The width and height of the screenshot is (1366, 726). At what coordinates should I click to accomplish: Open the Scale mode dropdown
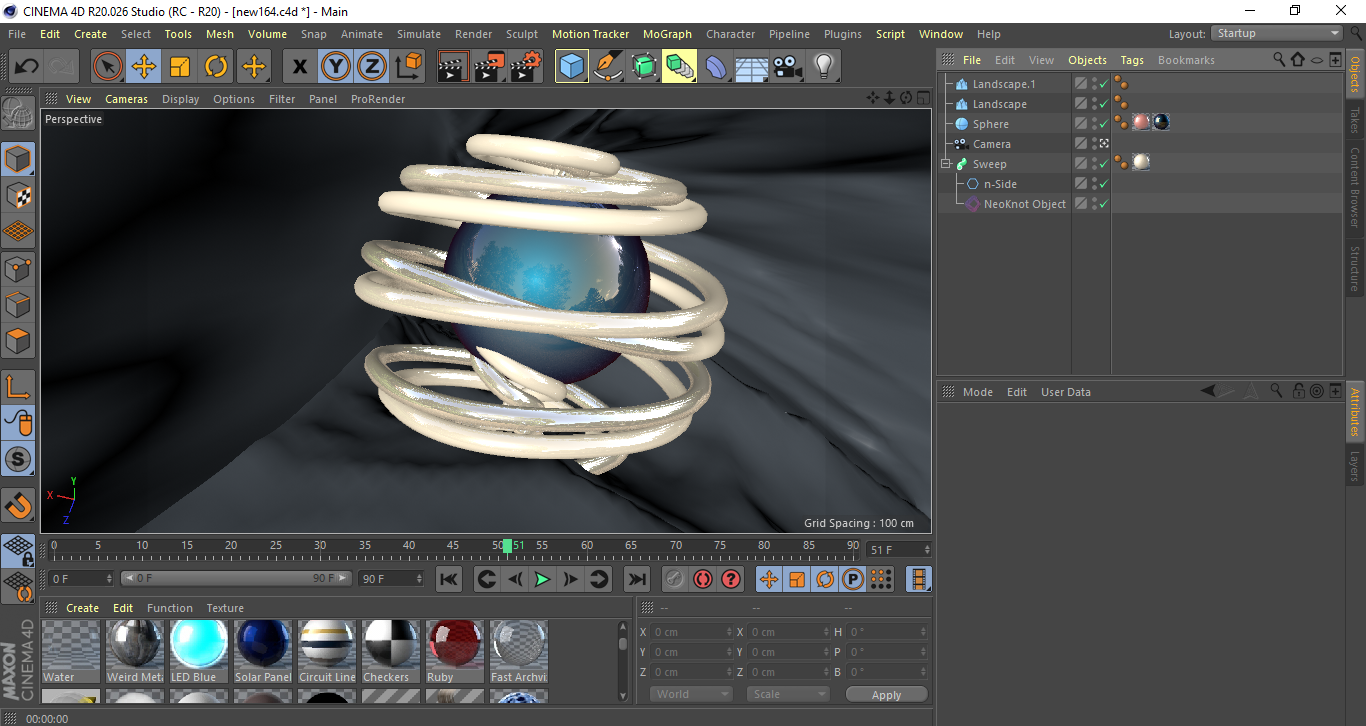[789, 695]
